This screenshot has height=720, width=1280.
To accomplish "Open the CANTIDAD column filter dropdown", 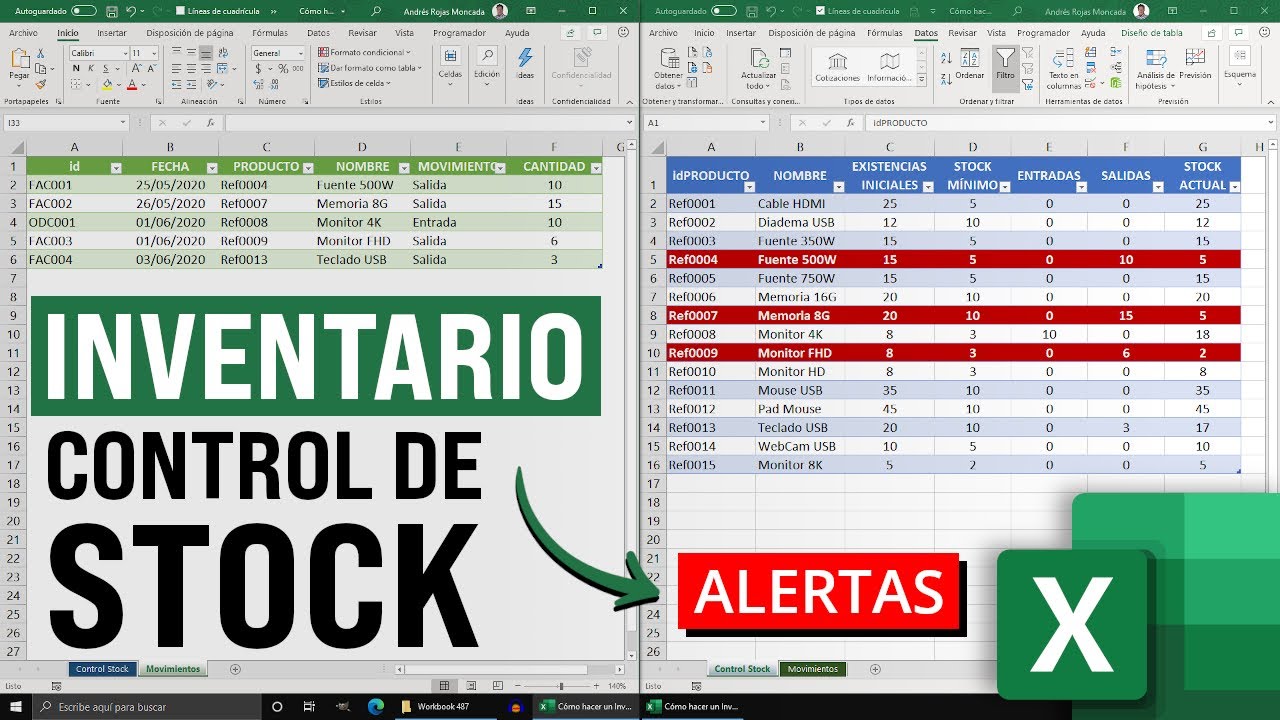I will click(597, 168).
